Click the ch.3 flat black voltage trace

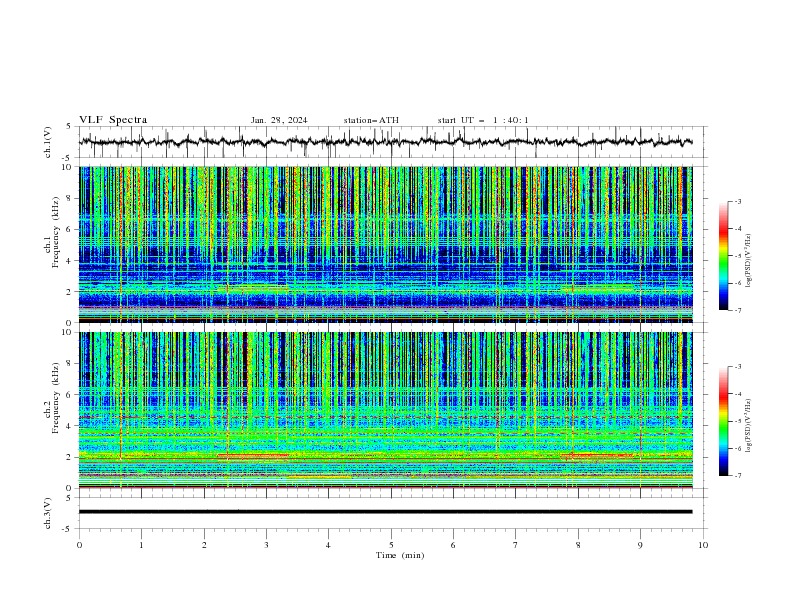(385, 512)
